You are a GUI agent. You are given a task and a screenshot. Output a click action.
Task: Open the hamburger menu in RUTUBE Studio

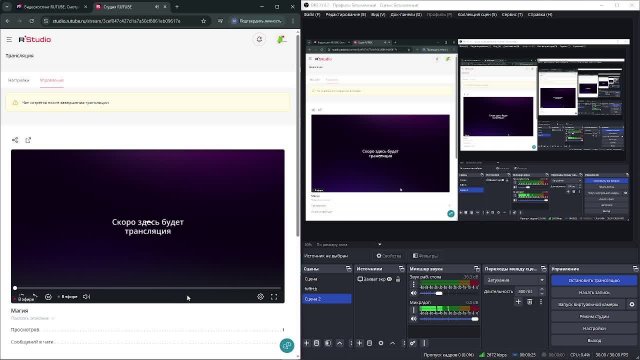pyautogui.click(x=9, y=40)
